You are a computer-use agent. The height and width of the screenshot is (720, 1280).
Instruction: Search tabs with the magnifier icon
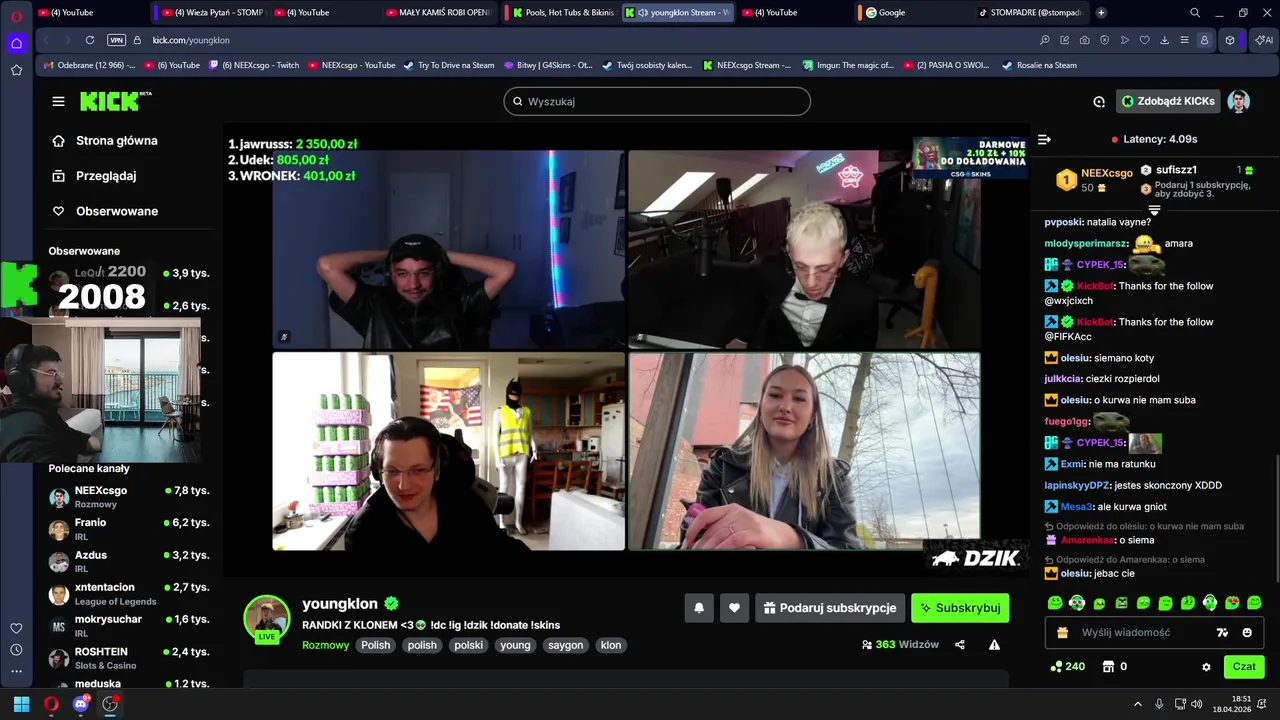coord(1195,13)
